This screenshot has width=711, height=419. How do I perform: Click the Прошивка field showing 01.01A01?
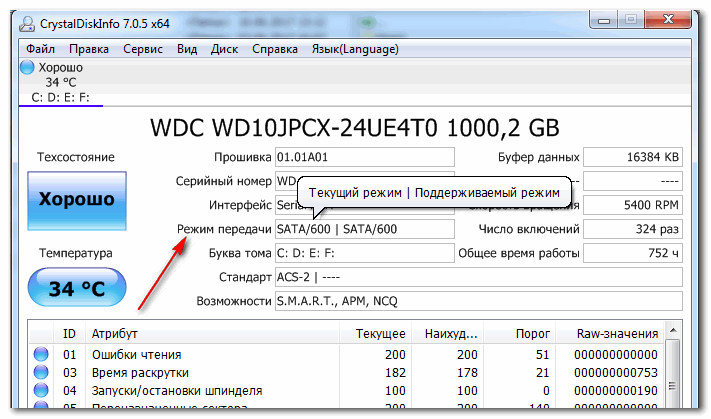click(365, 157)
